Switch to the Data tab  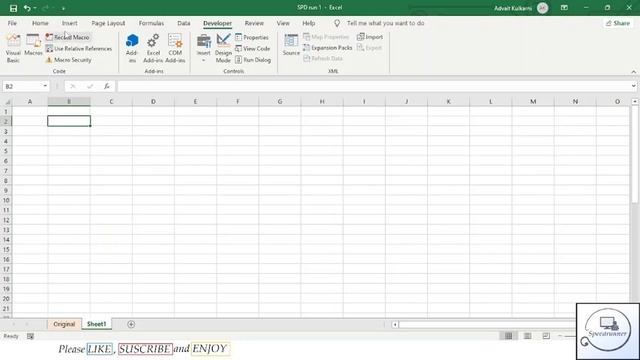pos(184,23)
